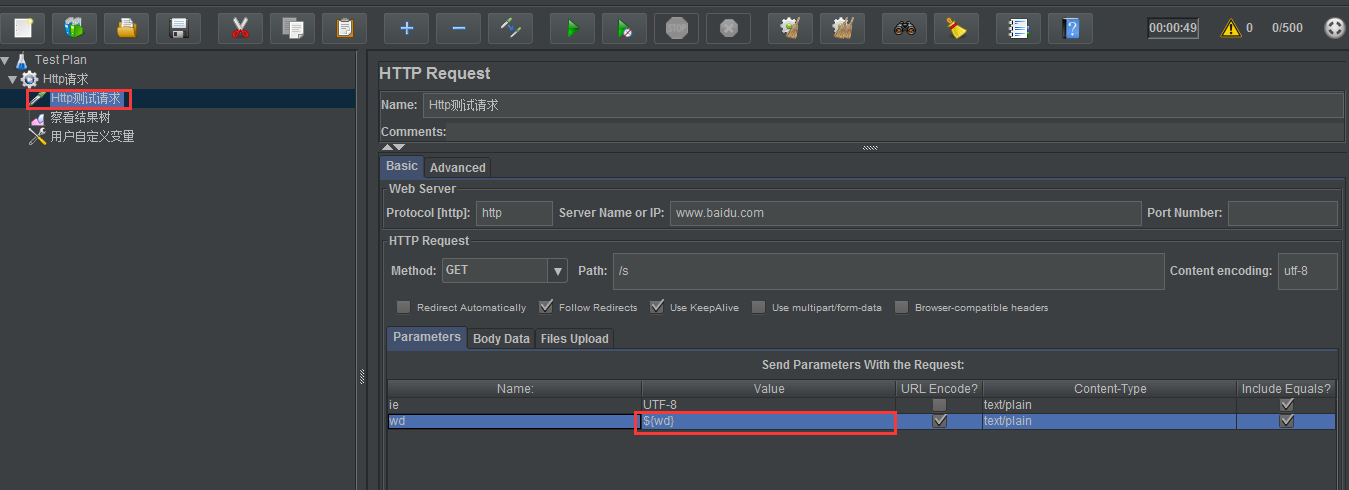Click the Content-Type column header
Image resolution: width=1349 pixels, height=490 pixels.
tap(1110, 388)
